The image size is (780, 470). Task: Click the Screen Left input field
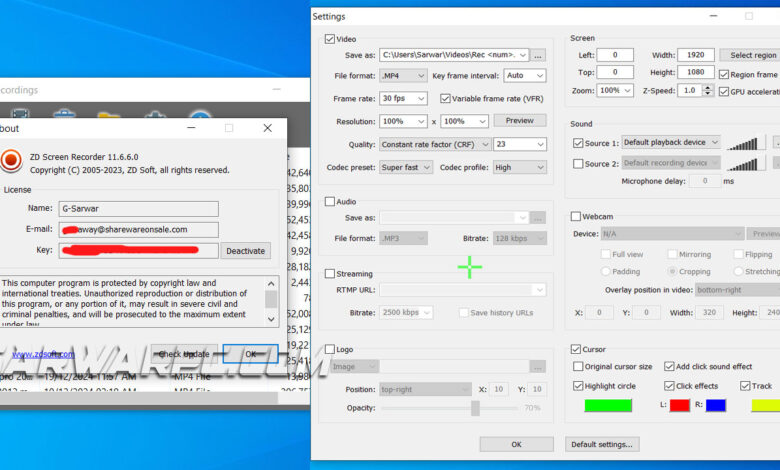coord(615,55)
